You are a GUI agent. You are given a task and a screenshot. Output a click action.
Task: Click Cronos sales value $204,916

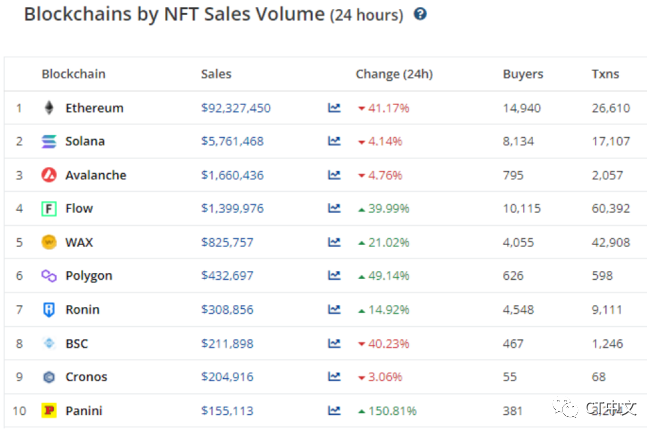pyautogui.click(x=227, y=377)
